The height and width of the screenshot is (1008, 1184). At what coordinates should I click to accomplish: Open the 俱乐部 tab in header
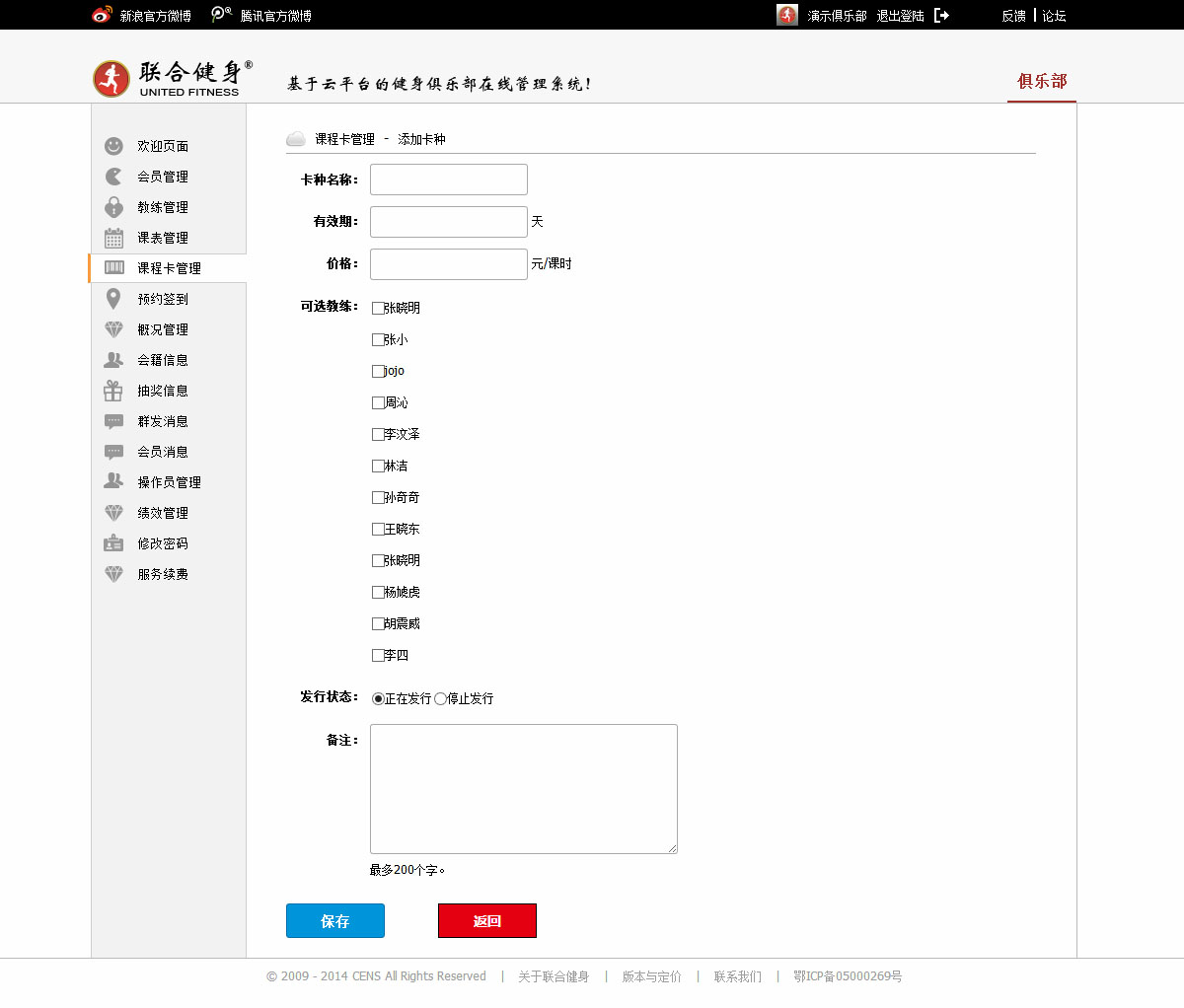1042,81
